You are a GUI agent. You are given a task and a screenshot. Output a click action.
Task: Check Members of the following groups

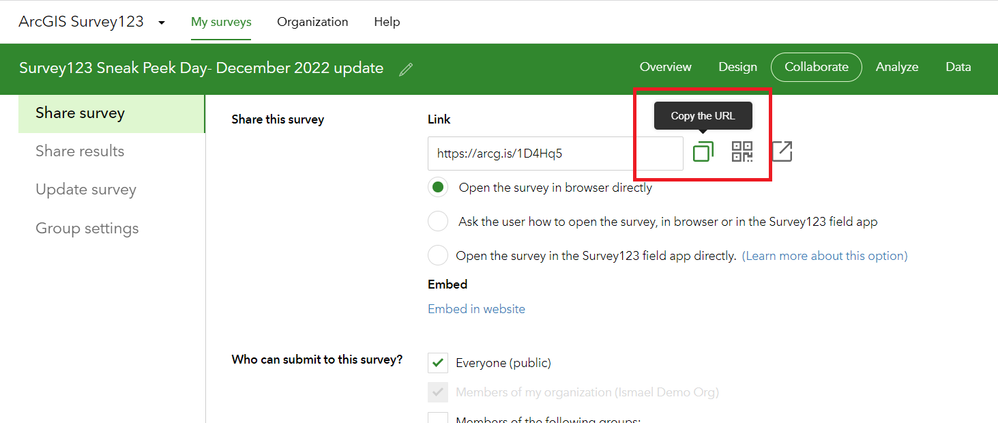point(437,419)
